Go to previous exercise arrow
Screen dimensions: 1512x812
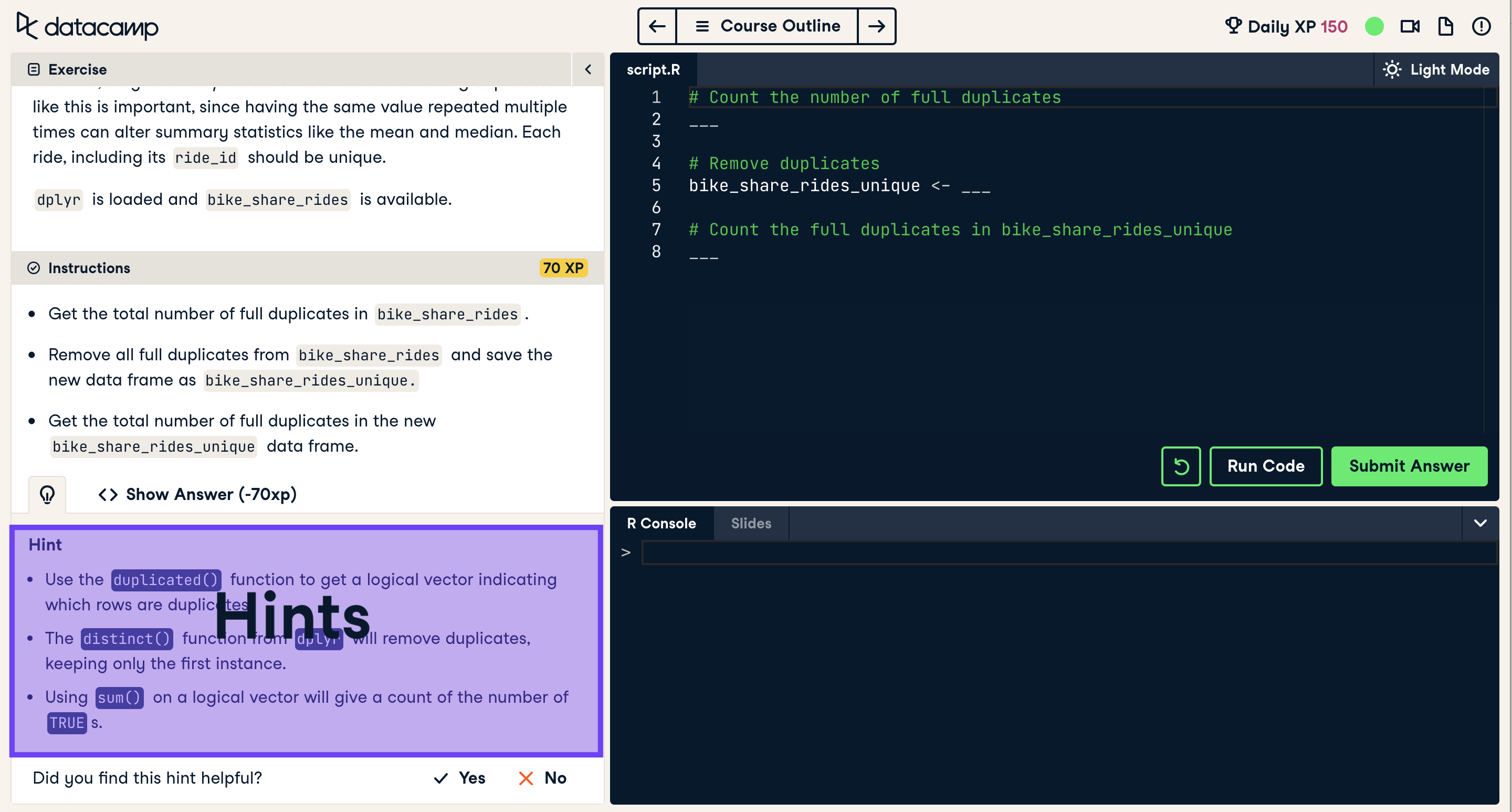click(657, 26)
